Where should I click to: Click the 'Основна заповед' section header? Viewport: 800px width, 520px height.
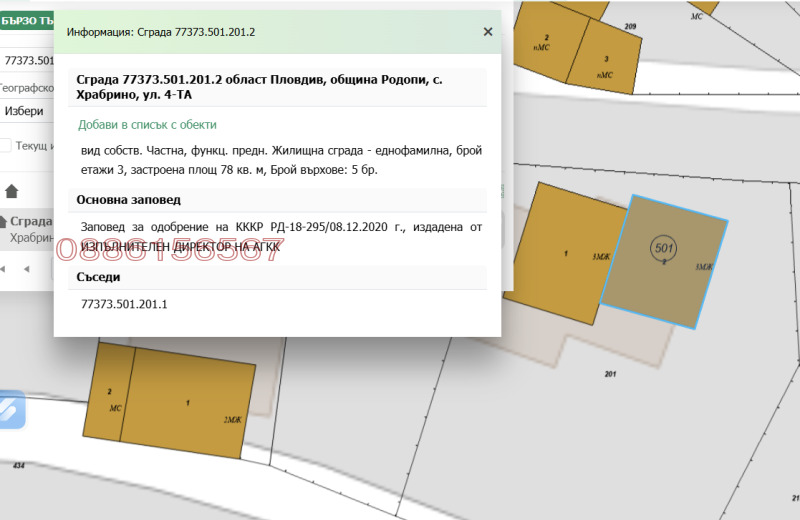(129, 200)
